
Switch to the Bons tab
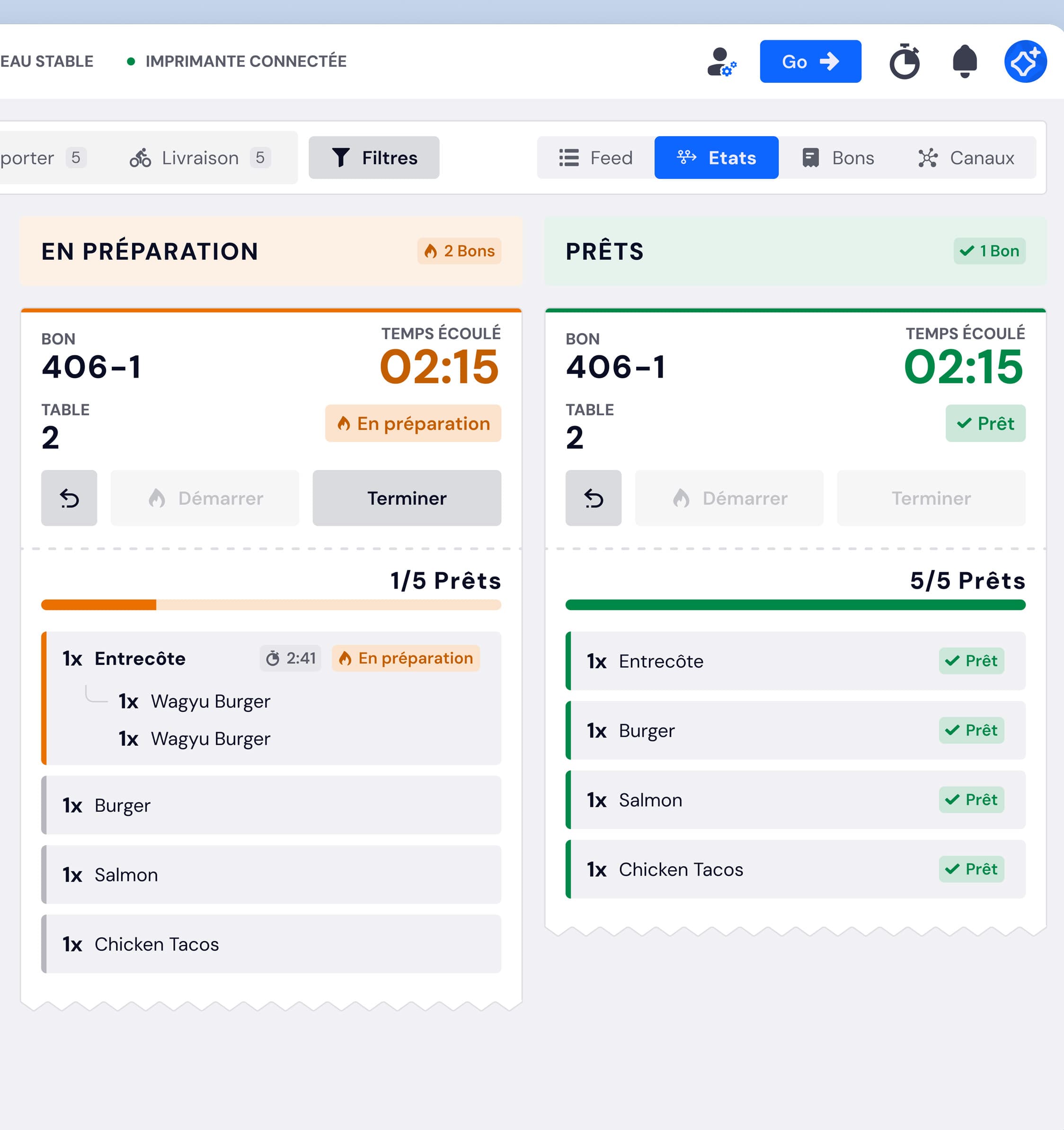pyautogui.click(x=838, y=158)
